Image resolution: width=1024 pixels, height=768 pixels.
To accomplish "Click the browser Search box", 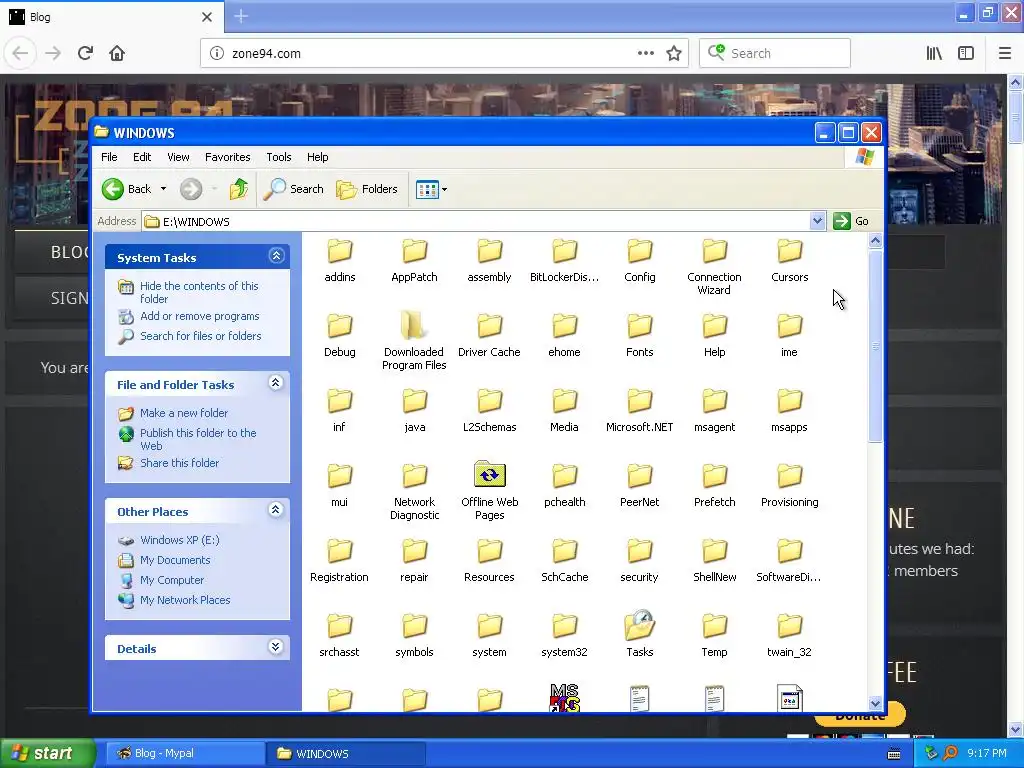I will pyautogui.click(x=775, y=53).
